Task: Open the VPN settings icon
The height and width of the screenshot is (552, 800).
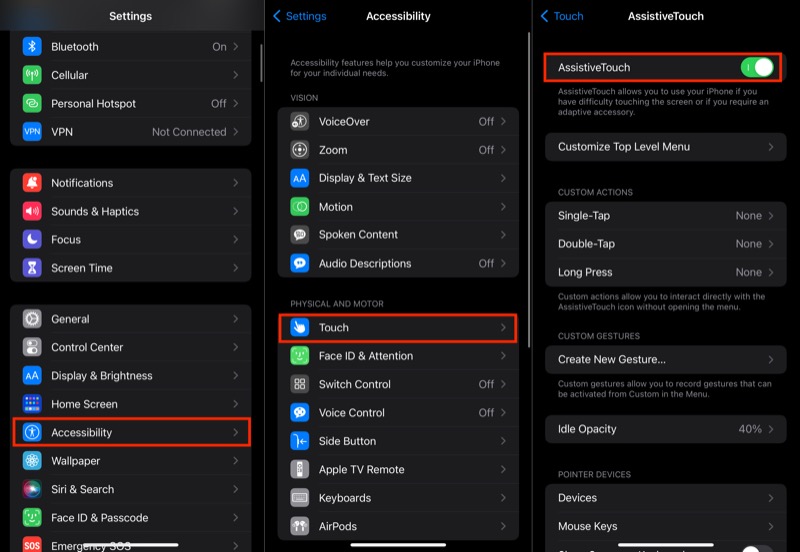Action: click(x=33, y=132)
